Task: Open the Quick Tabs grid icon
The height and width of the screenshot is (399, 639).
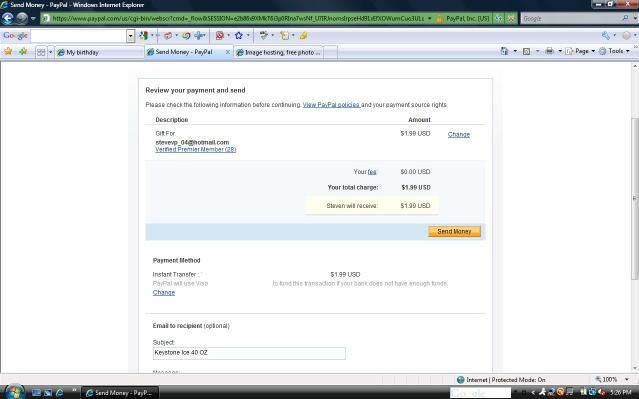Action: coord(41,52)
